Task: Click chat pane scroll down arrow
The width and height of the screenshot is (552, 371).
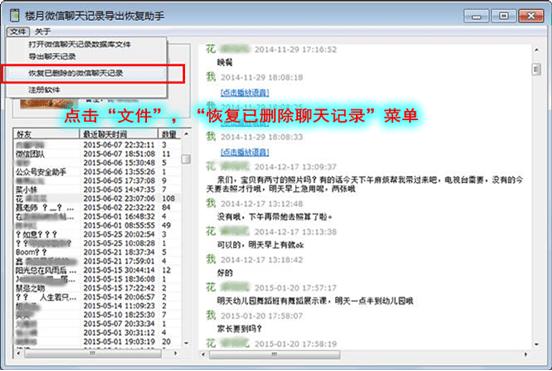Action: tap(536, 344)
